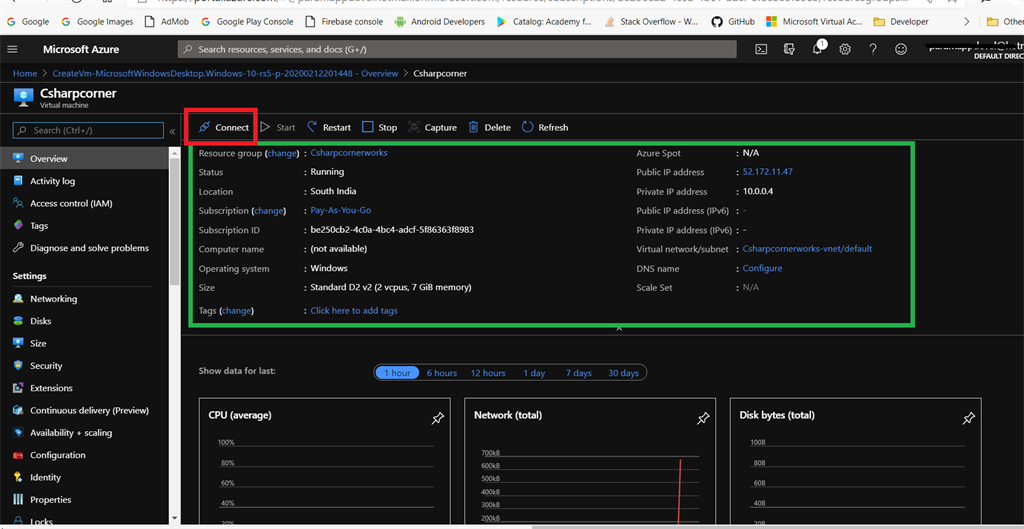Go to Home in the breadcrumb

click(x=25, y=73)
